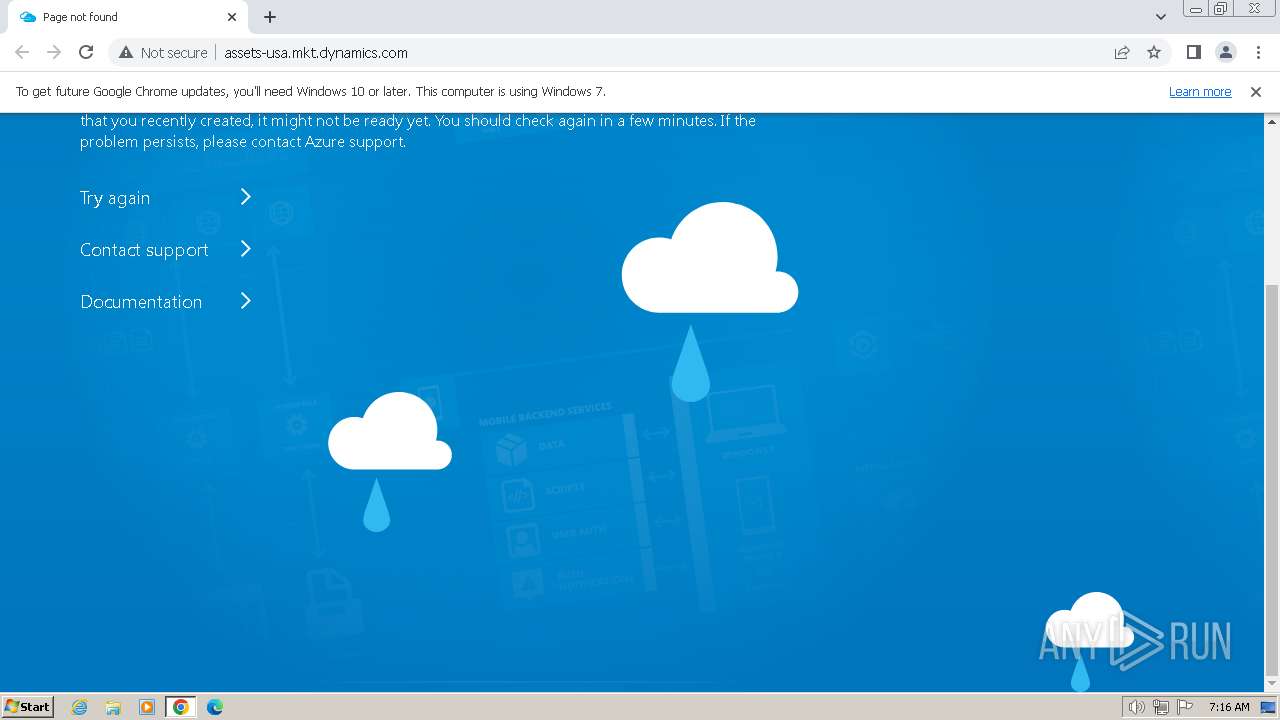Viewport: 1280px width, 720px height.
Task: Open the Action Center flag icon
Action: pos(1185,707)
